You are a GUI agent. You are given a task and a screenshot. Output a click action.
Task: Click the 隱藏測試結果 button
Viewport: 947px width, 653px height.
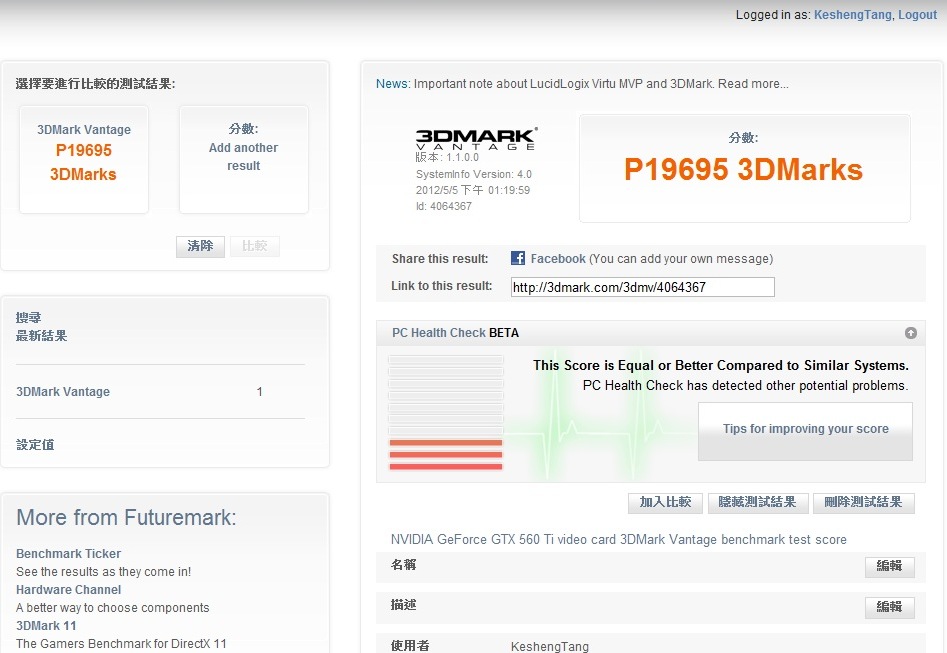pos(757,502)
